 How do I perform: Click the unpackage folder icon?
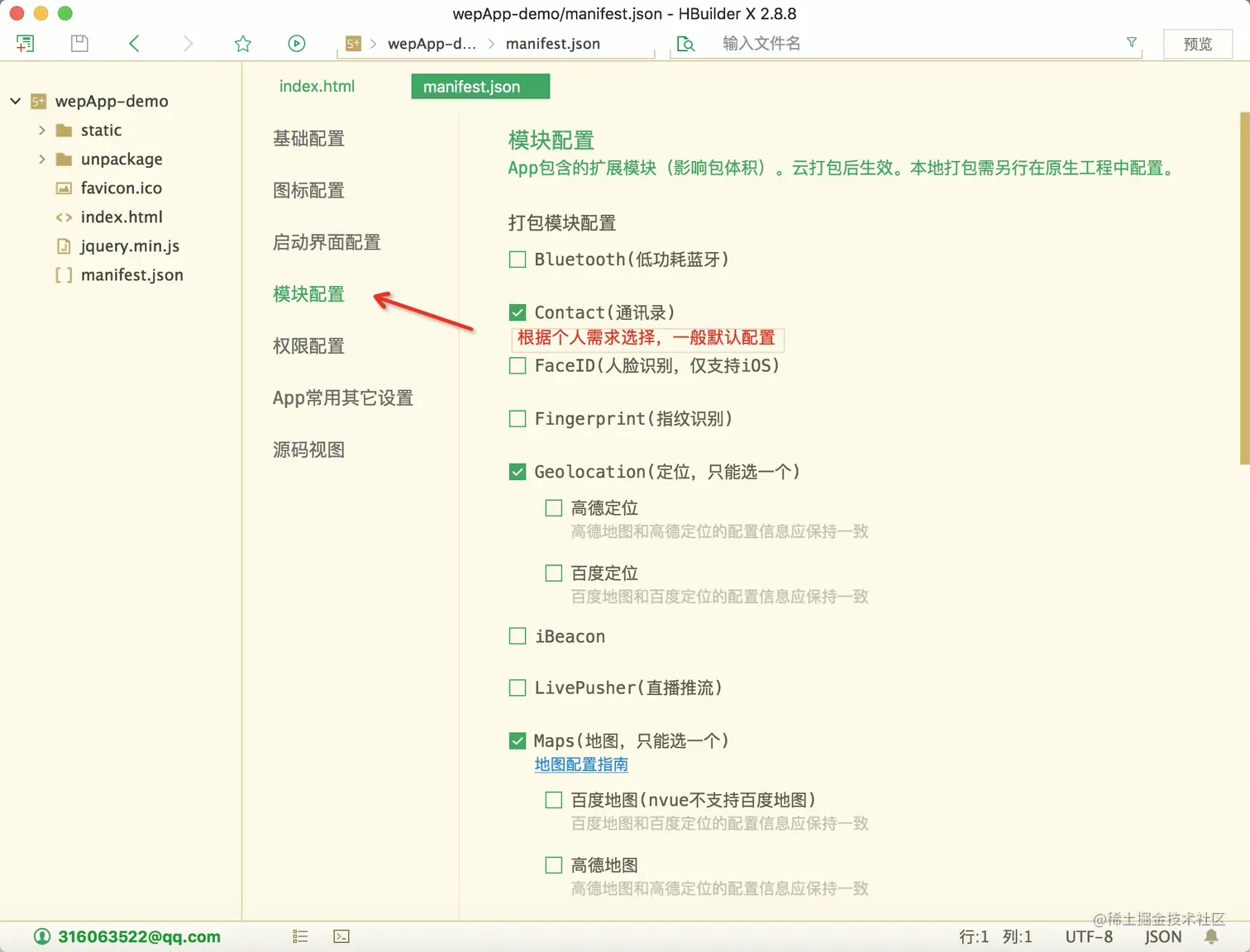click(64, 159)
